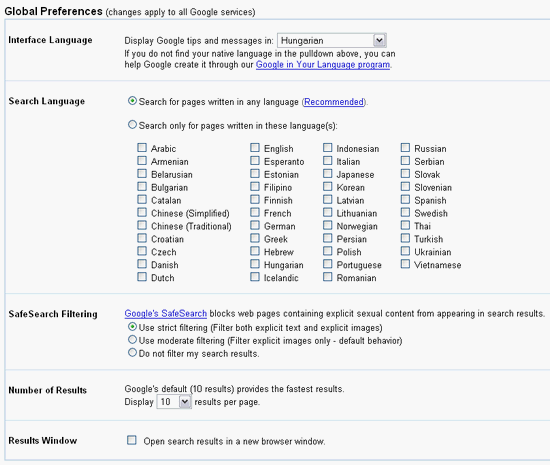Check the German language box
This screenshot has width=550, height=465.
point(255,225)
